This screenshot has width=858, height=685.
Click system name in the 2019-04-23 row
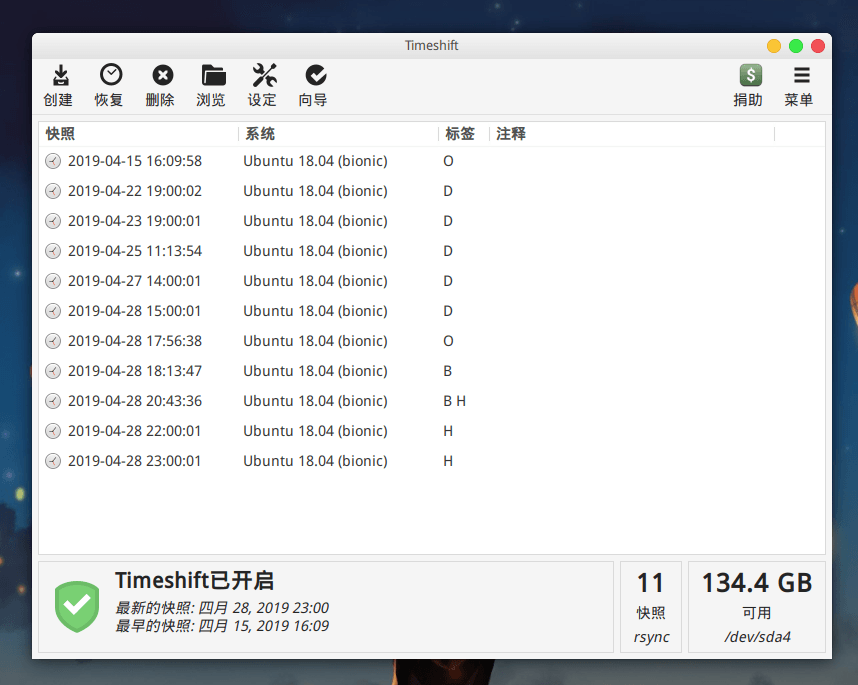315,221
